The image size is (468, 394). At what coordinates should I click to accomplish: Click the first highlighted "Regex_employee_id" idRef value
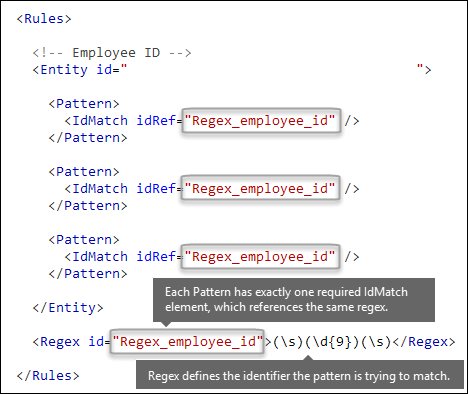point(261,121)
